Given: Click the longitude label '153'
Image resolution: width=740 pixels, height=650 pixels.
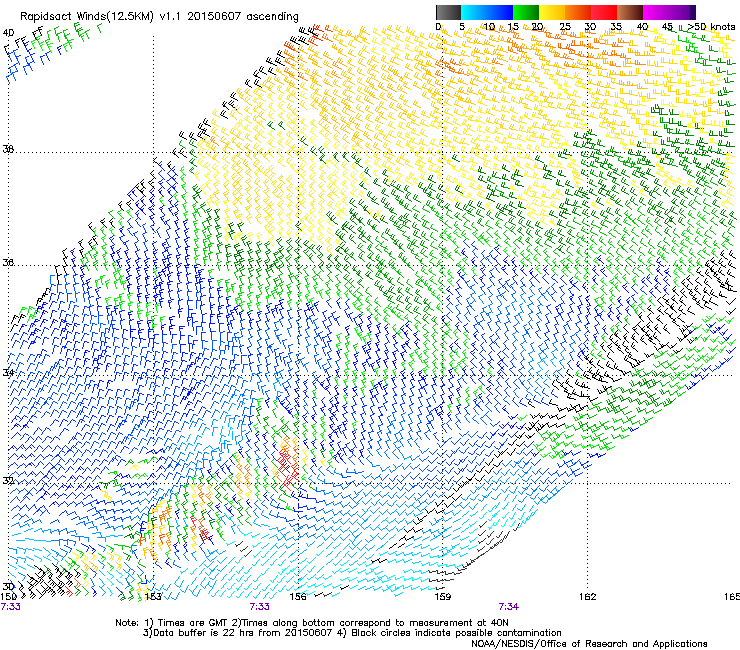Looking at the screenshot, I should pyautogui.click(x=153, y=597).
